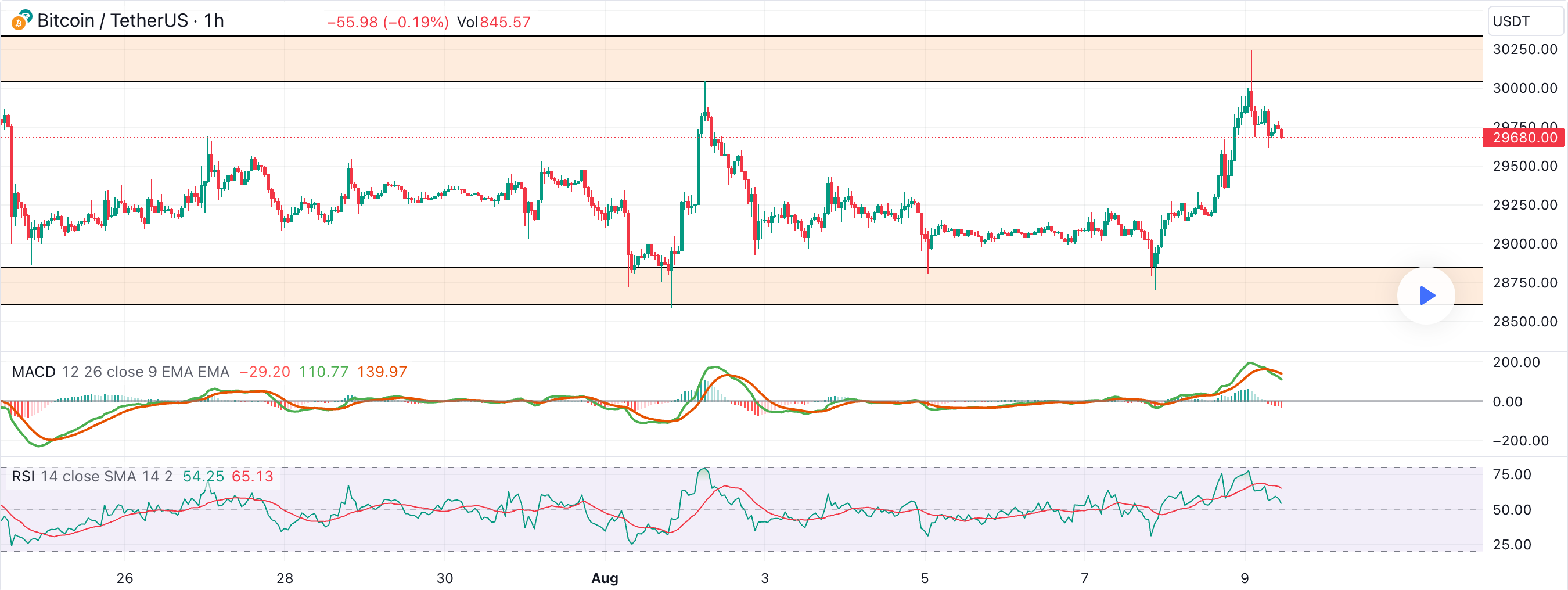This screenshot has height=590, width=1568.
Task: Click the RSI 50.00 scale label
Action: 1512,510
